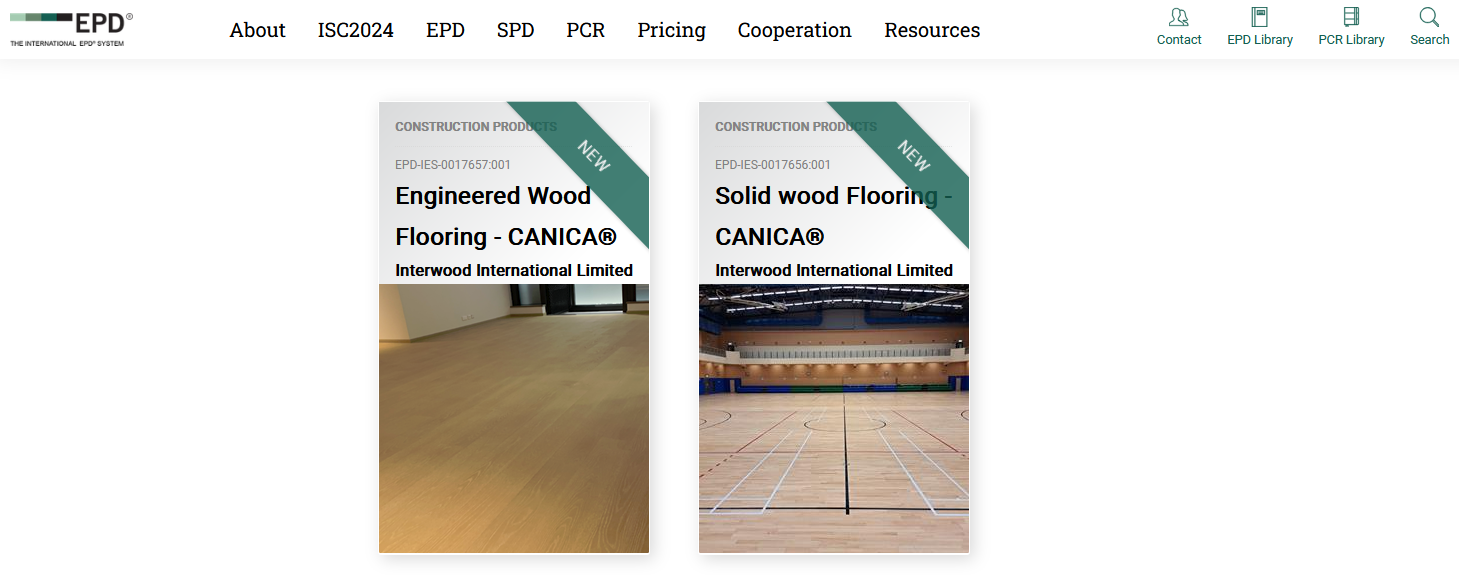
Task: Click the Search magnifier icon
Action: (1429, 17)
